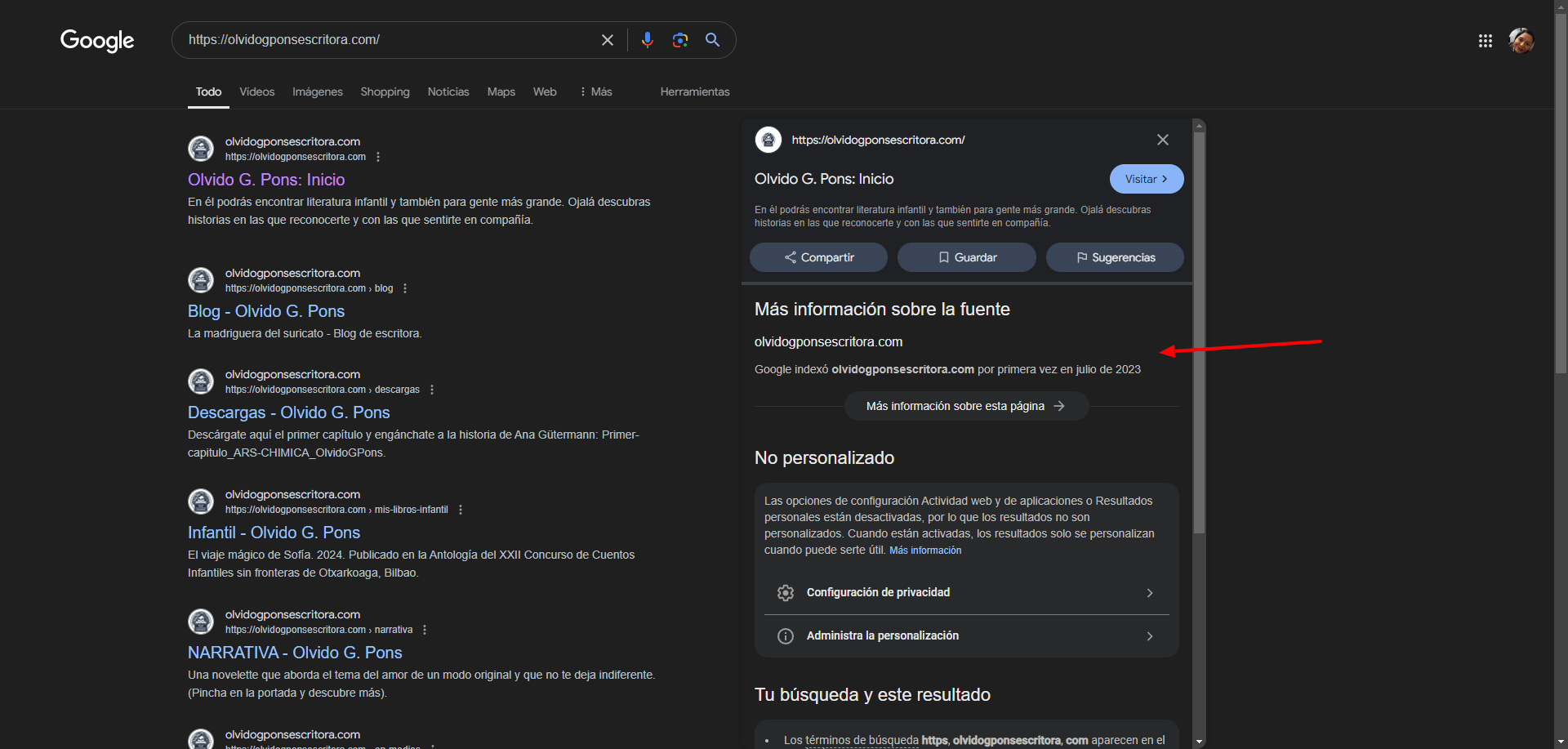Click the favicon of the Descargas result

point(201,381)
